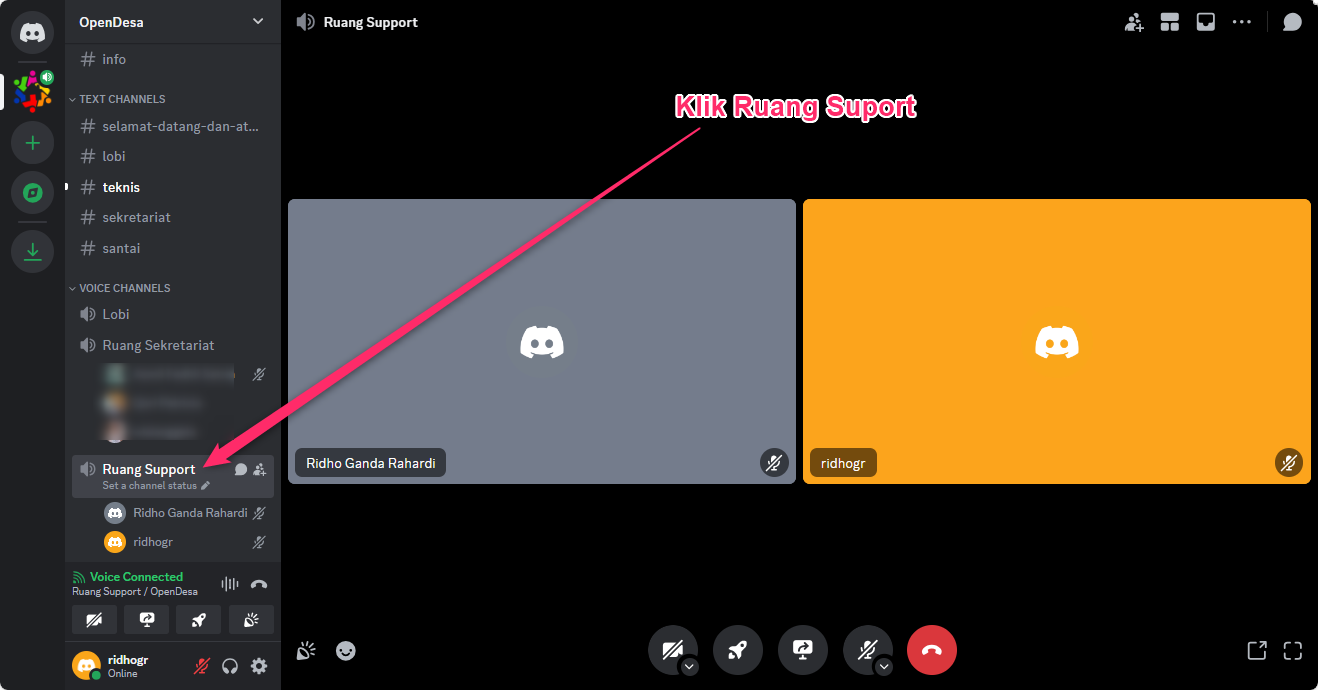This screenshot has height=690, width=1318.
Task: Open User Settings gear icon
Action: (x=259, y=666)
